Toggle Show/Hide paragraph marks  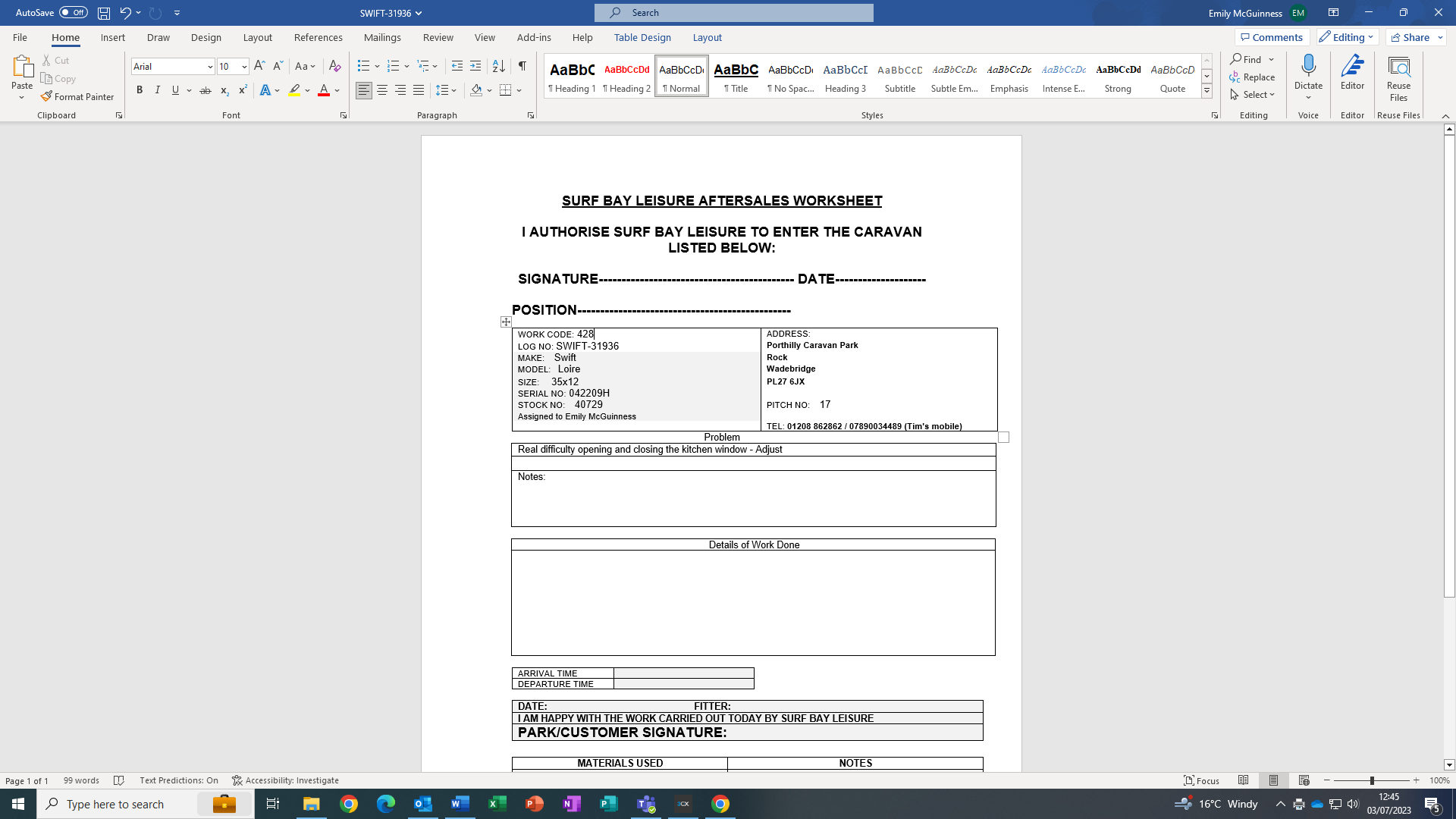522,66
